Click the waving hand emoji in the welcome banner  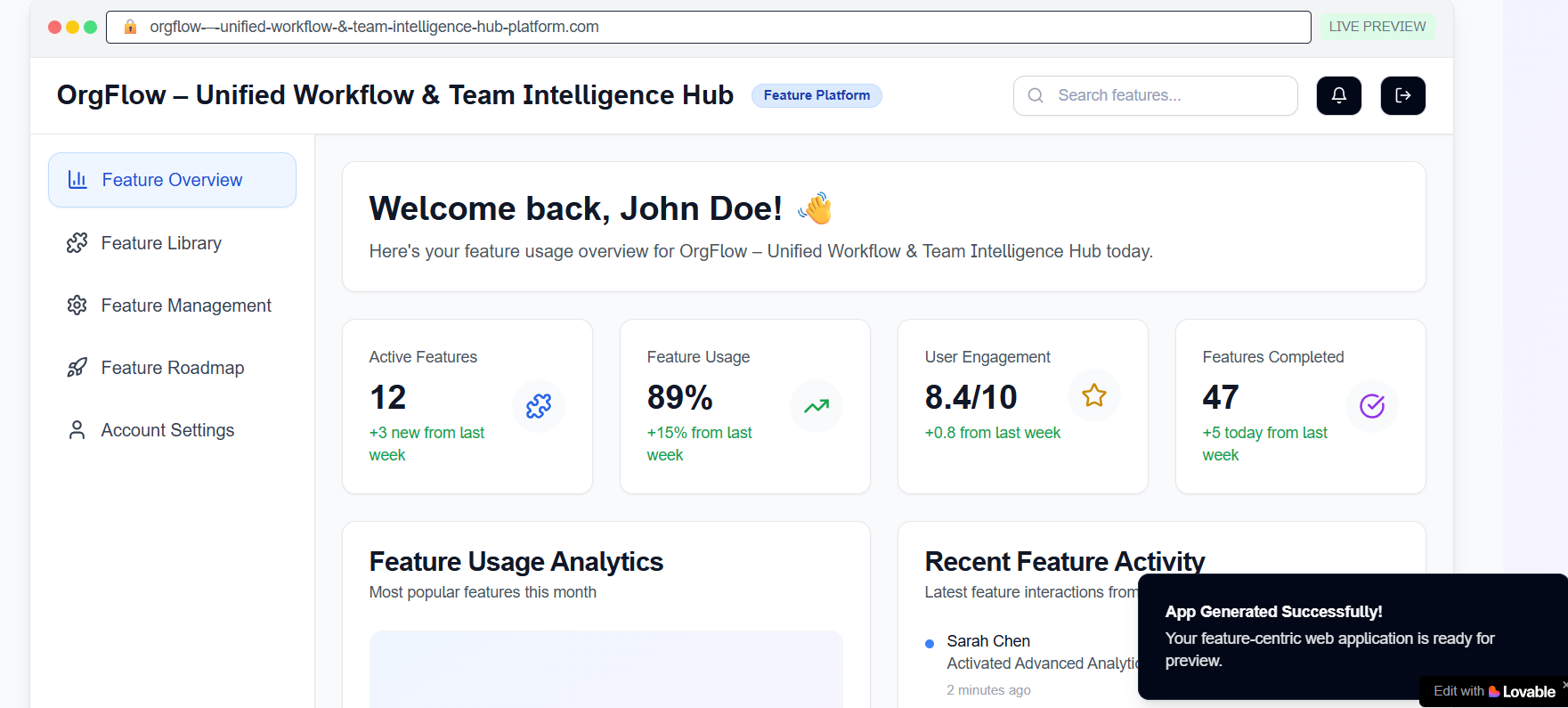click(x=815, y=208)
